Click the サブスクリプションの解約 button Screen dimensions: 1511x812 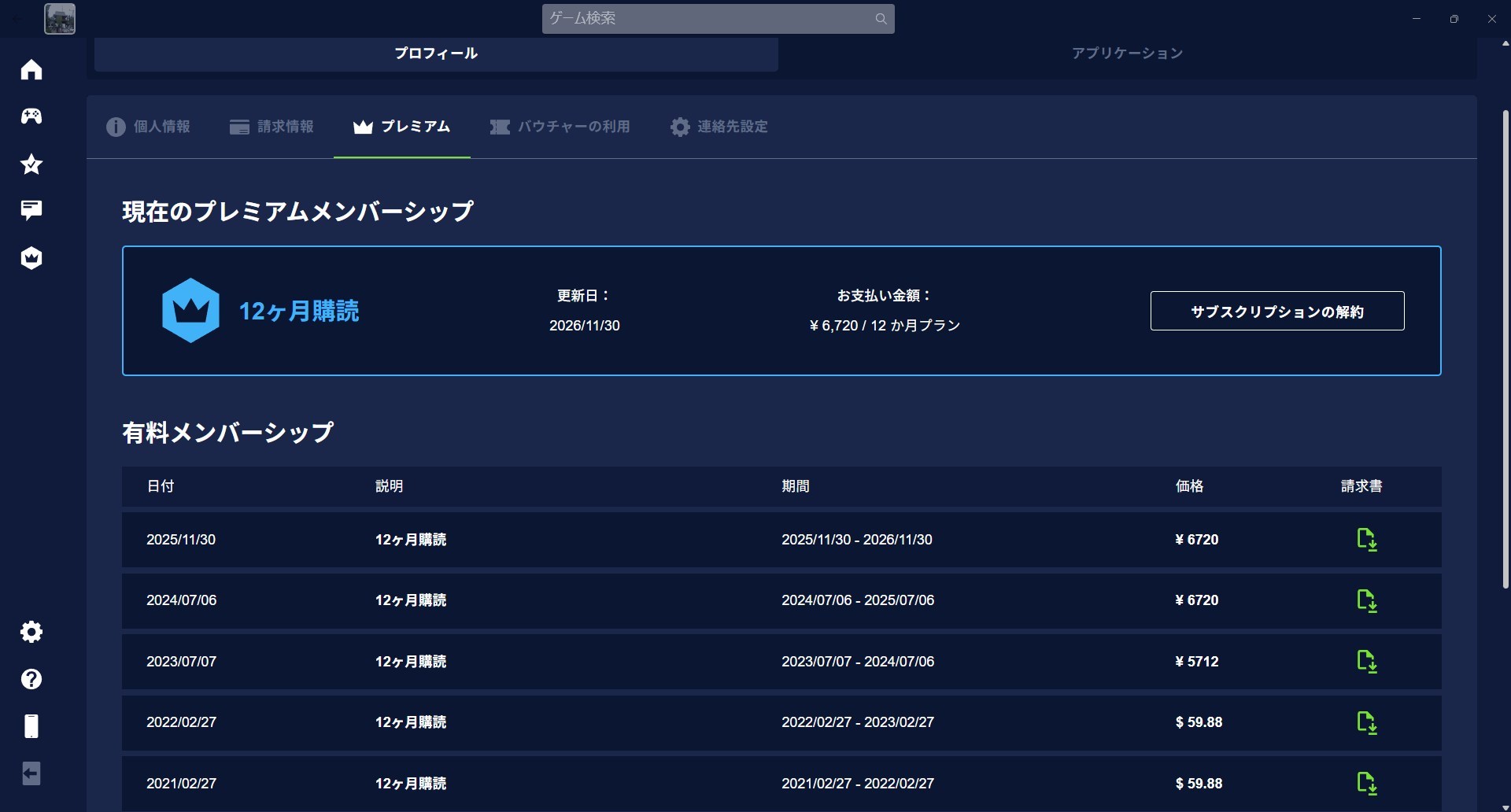(1276, 312)
